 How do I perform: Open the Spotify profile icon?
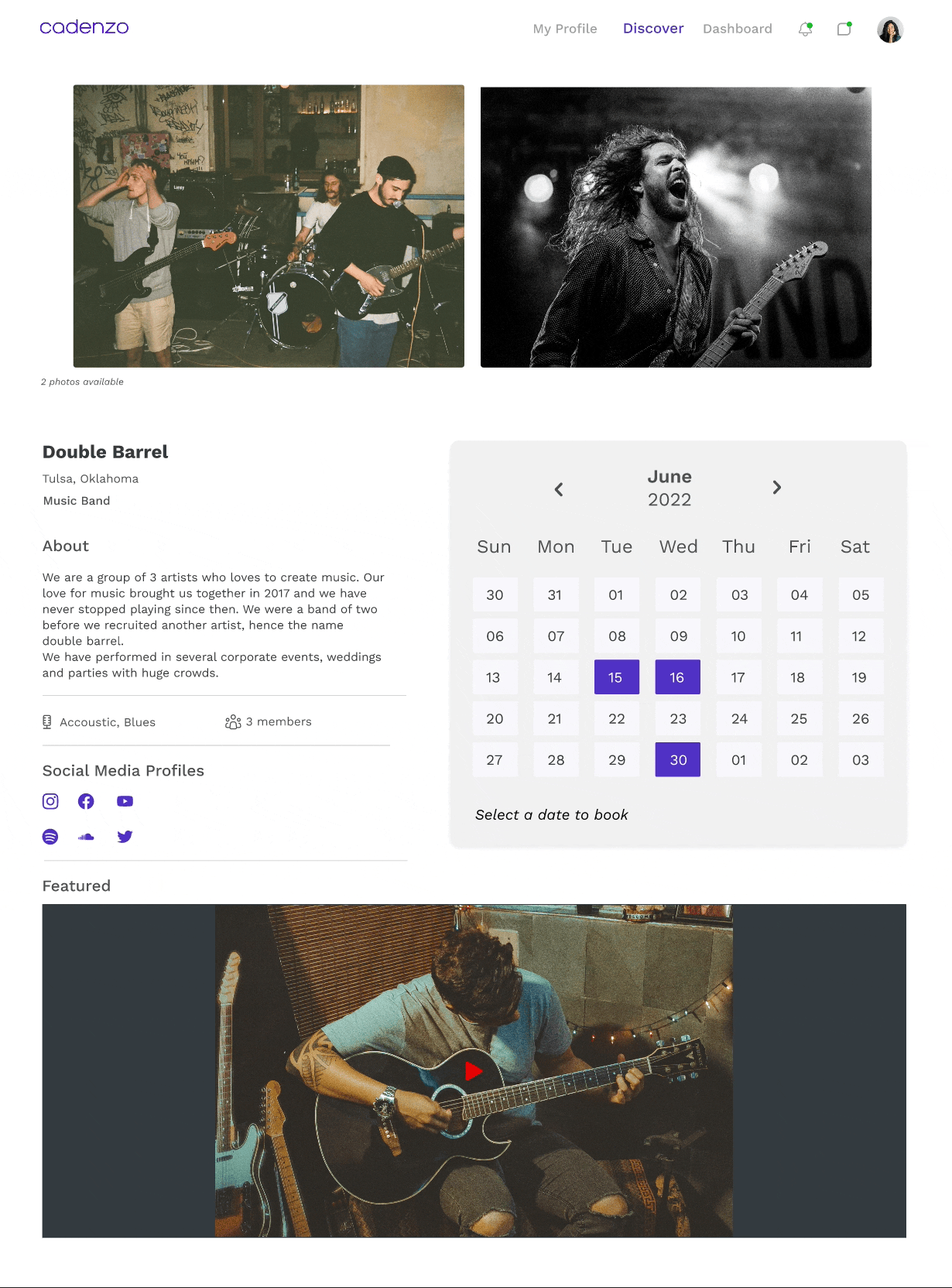pyautogui.click(x=50, y=837)
